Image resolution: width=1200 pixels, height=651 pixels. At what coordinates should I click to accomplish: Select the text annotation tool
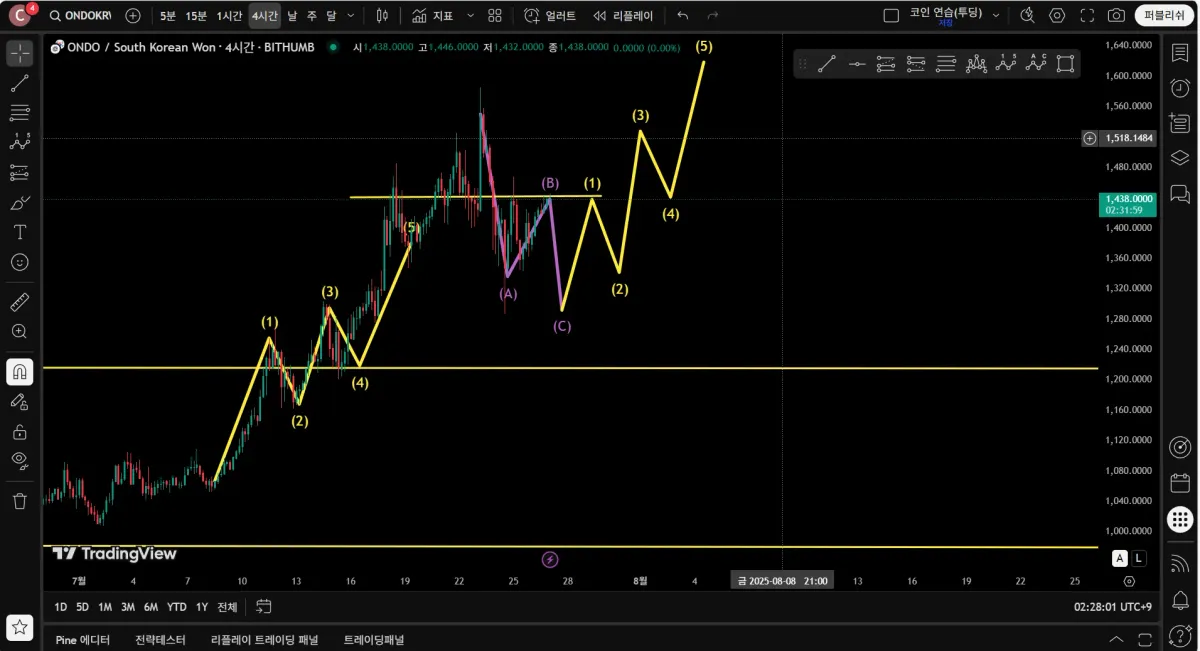pos(19,232)
